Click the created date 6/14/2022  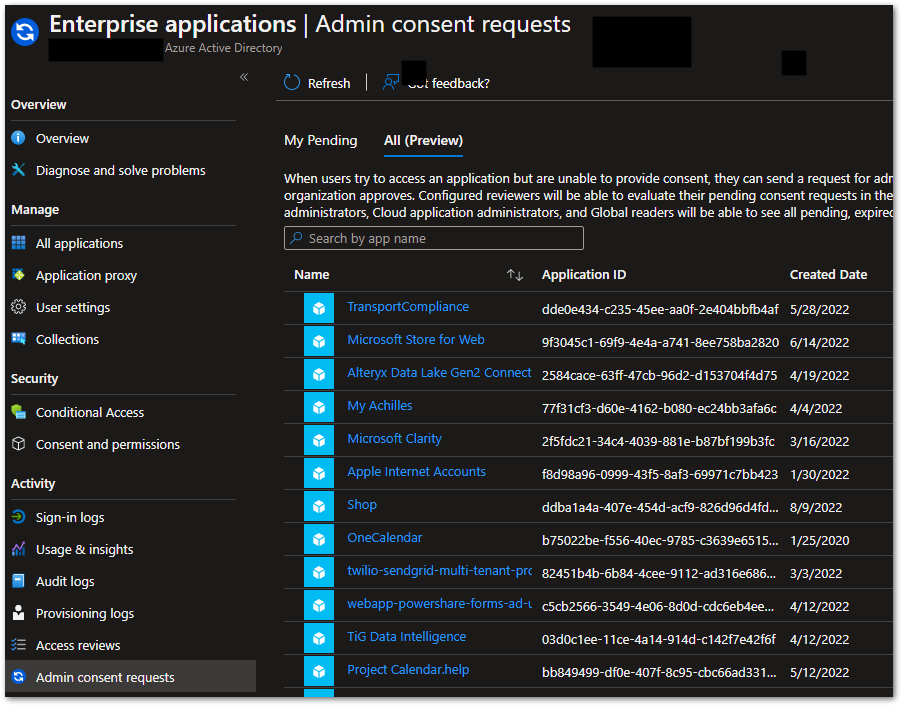819,342
